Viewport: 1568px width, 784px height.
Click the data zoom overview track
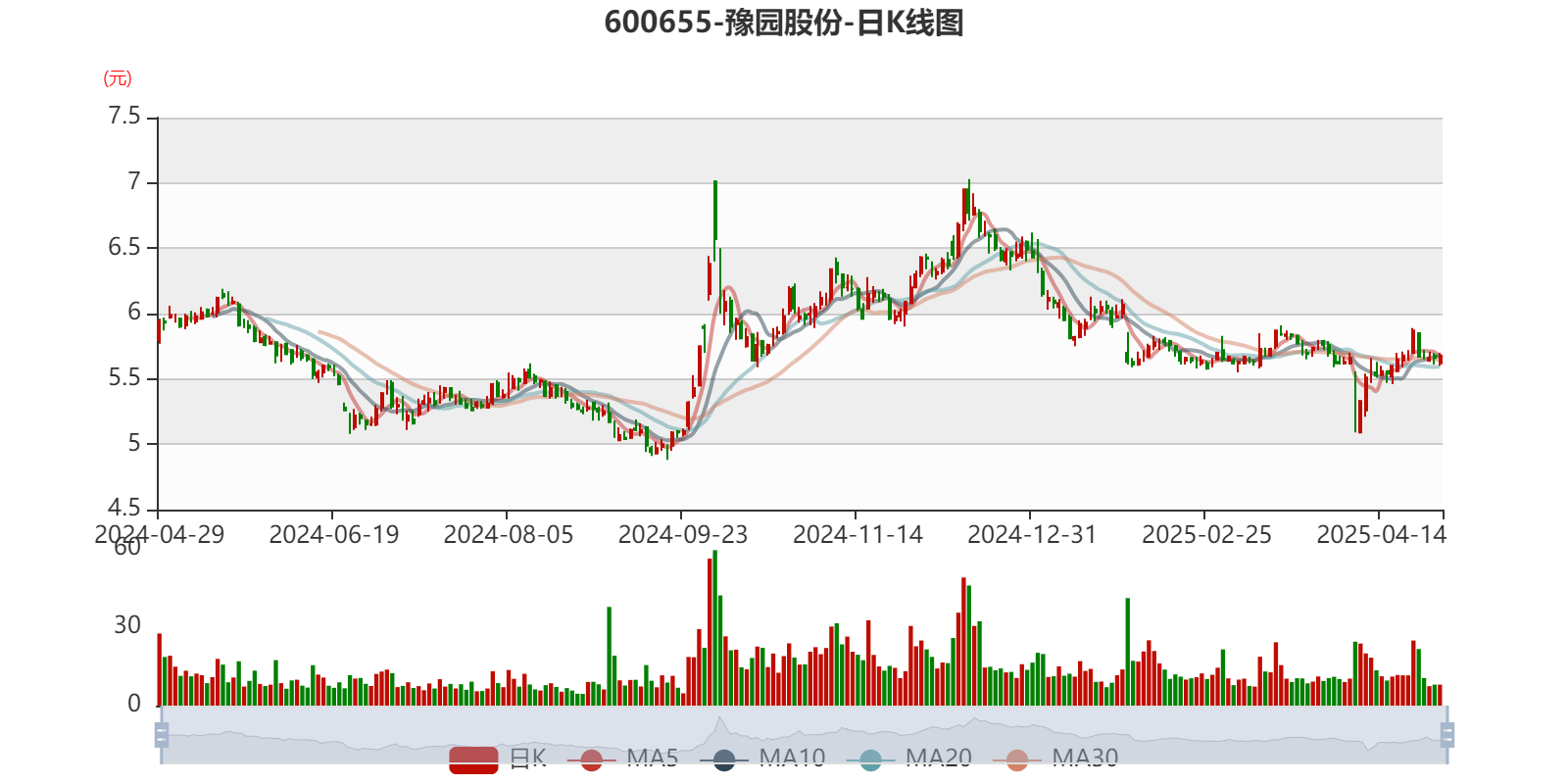804,735
